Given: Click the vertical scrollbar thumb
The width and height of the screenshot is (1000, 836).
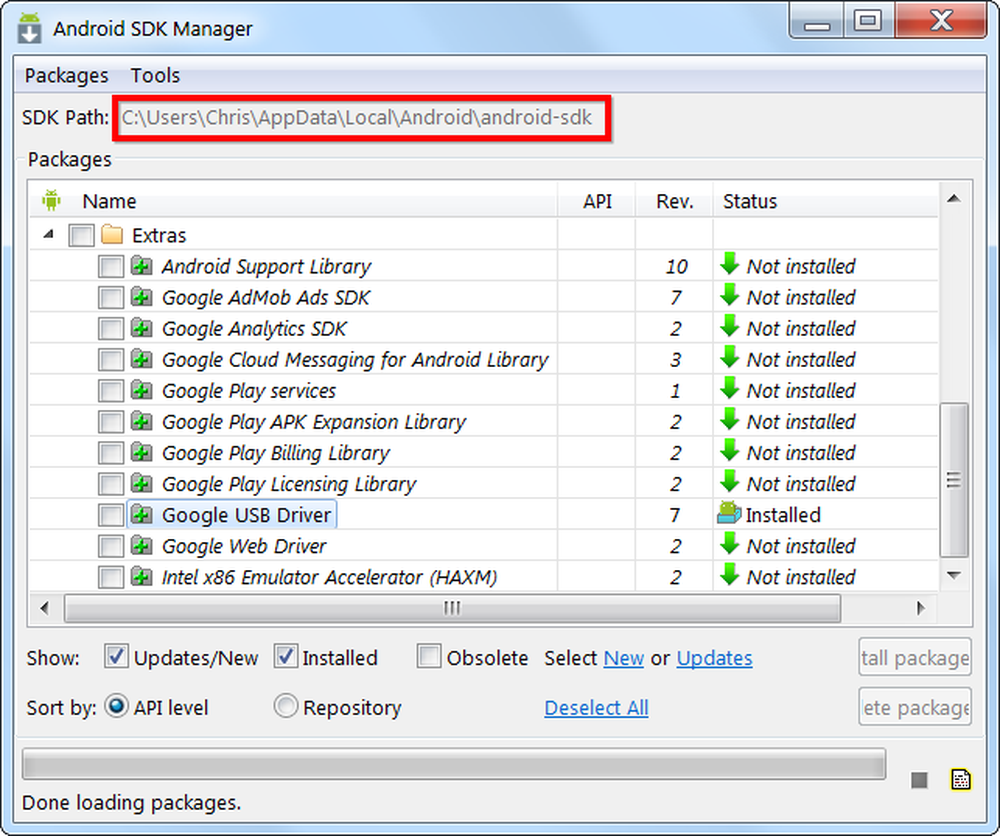Looking at the screenshot, I should (x=954, y=480).
